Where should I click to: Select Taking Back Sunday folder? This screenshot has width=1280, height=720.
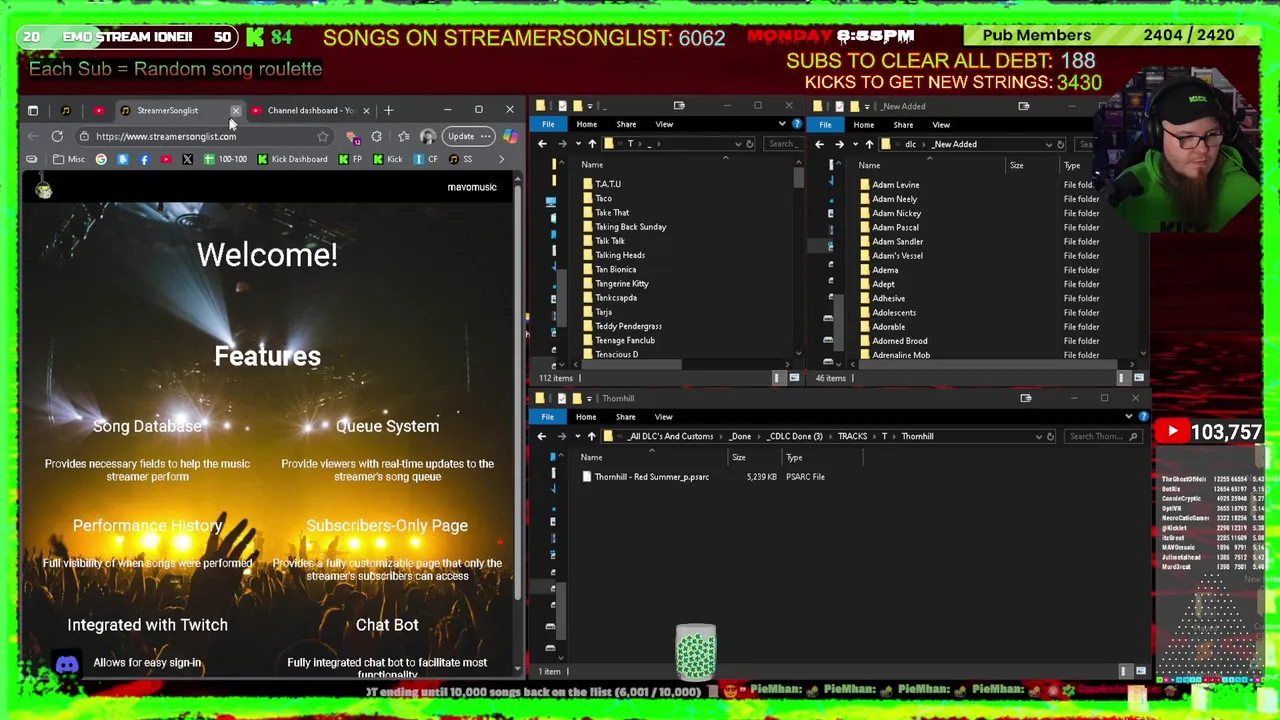tap(630, 227)
